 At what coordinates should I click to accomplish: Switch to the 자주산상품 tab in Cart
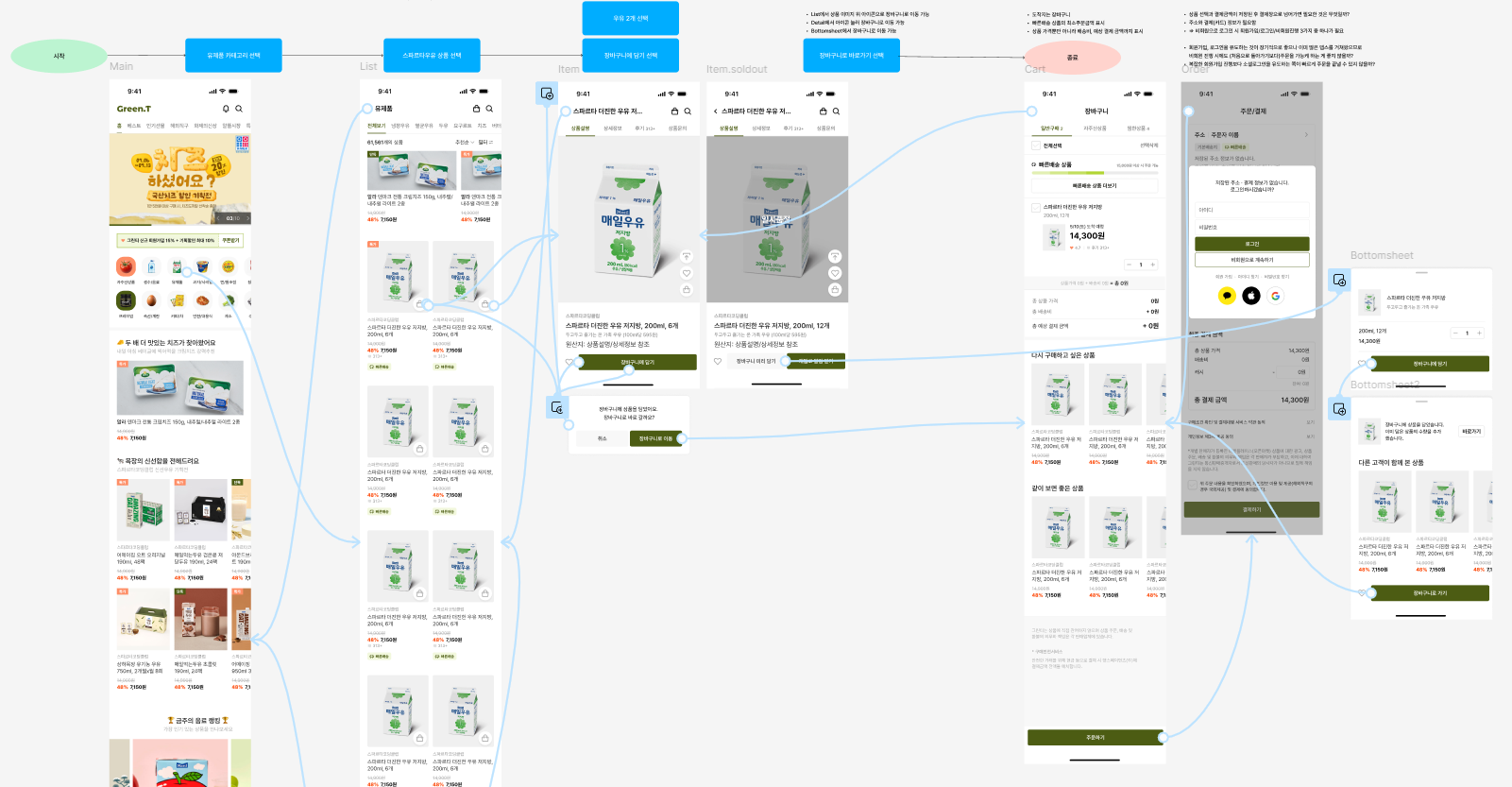pos(1095,128)
